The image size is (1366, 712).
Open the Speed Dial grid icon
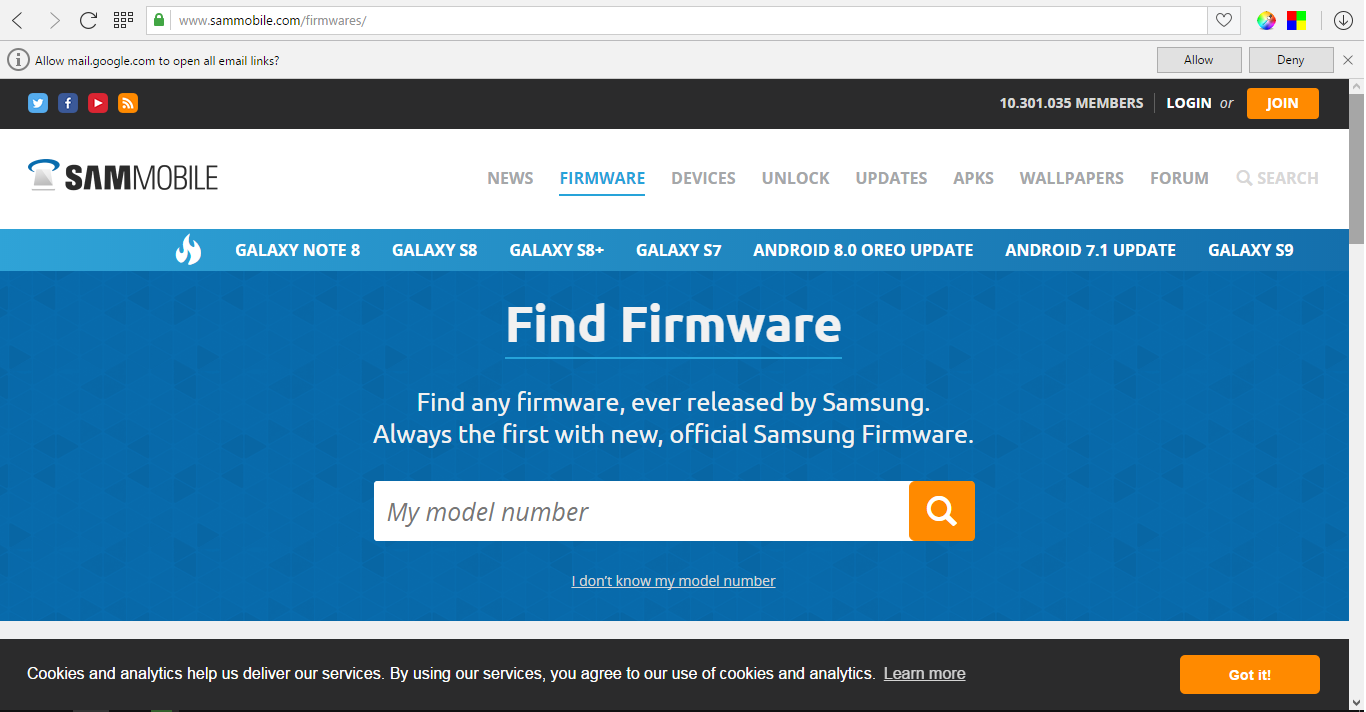[124, 20]
